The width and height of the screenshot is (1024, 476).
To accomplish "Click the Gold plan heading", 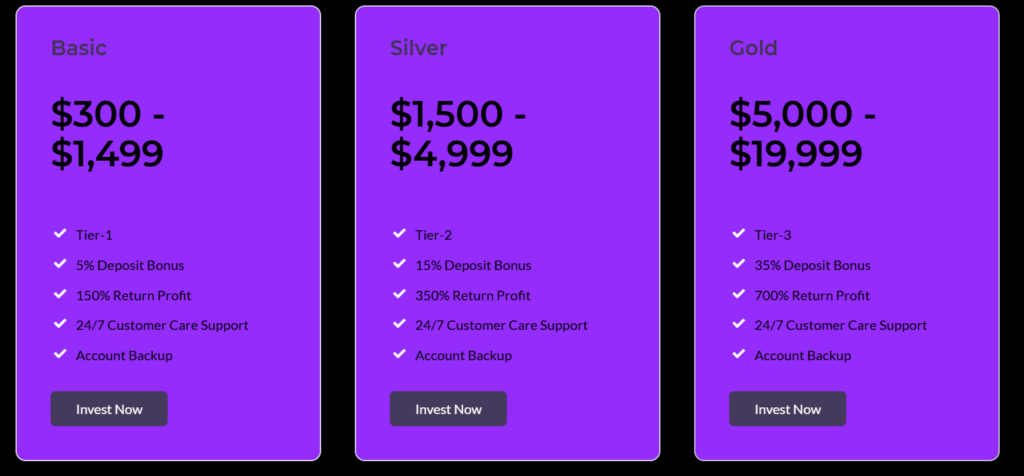I will click(753, 48).
